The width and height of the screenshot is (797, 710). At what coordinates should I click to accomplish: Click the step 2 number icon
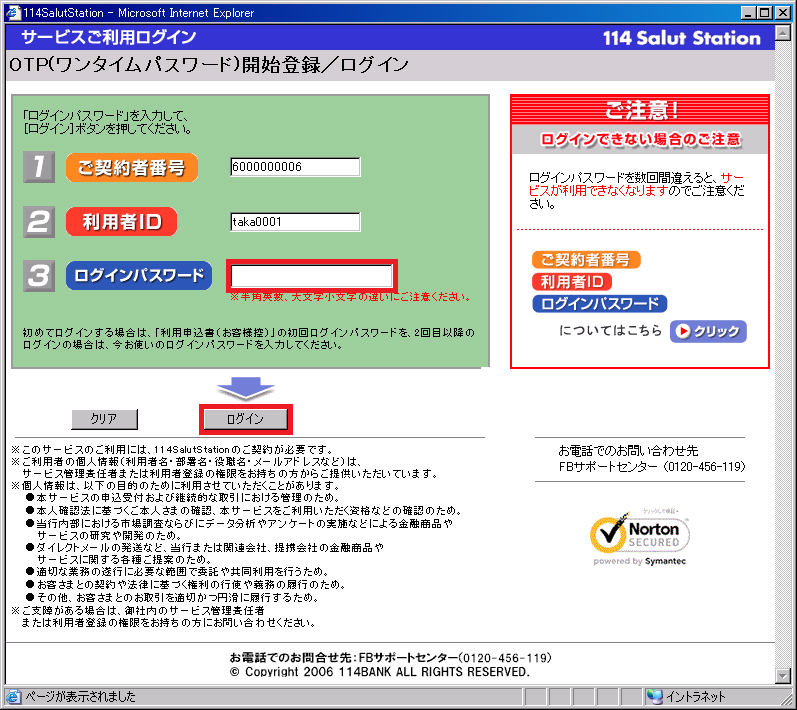pyautogui.click(x=38, y=222)
